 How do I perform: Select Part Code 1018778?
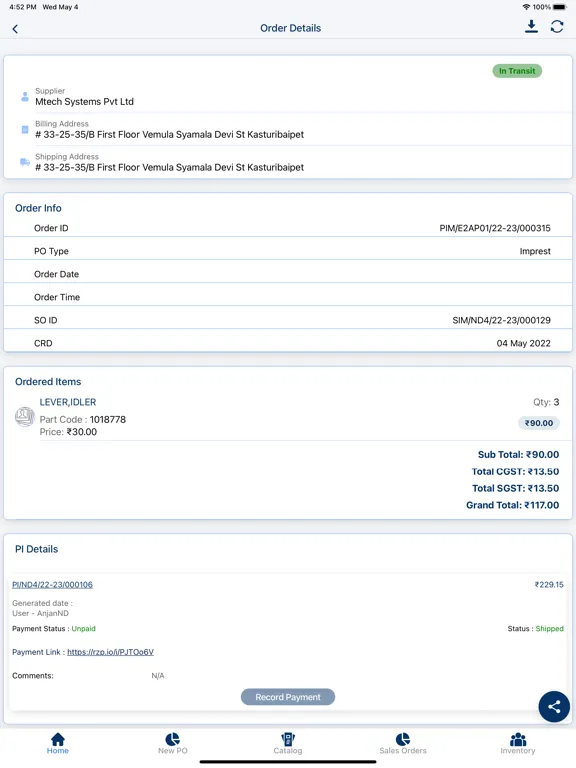coord(83,420)
